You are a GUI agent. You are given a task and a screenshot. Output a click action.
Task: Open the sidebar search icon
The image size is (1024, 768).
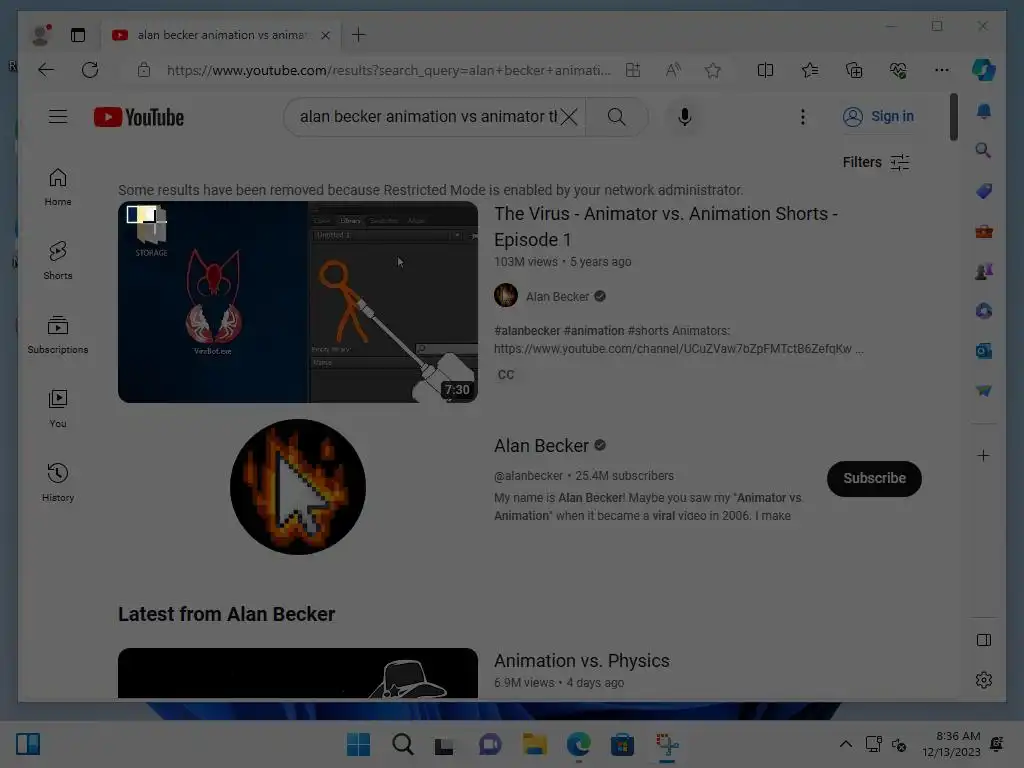[x=984, y=151]
